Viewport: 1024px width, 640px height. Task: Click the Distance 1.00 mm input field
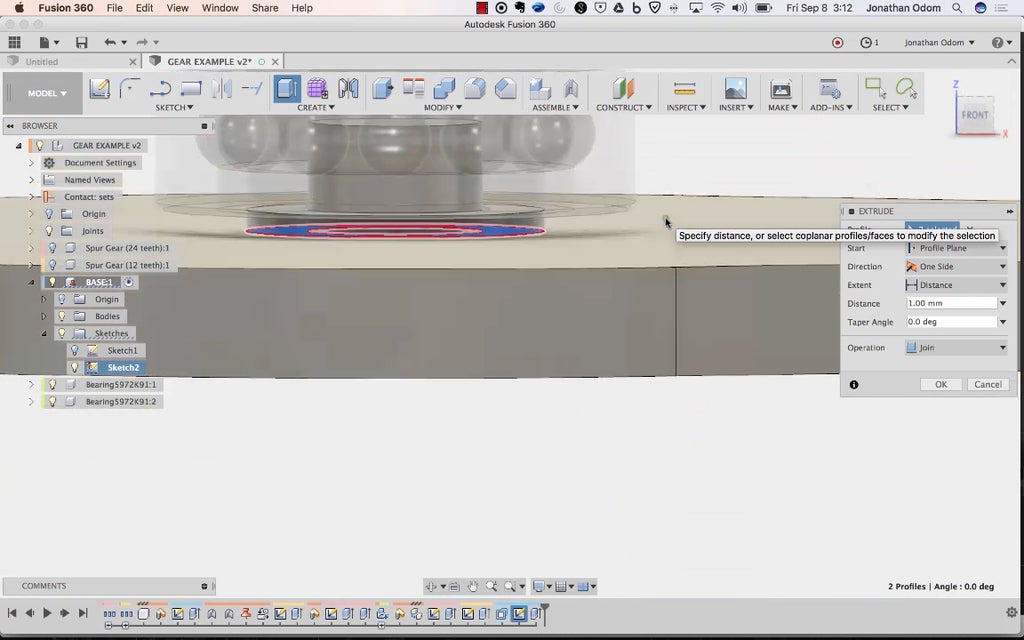click(952, 303)
